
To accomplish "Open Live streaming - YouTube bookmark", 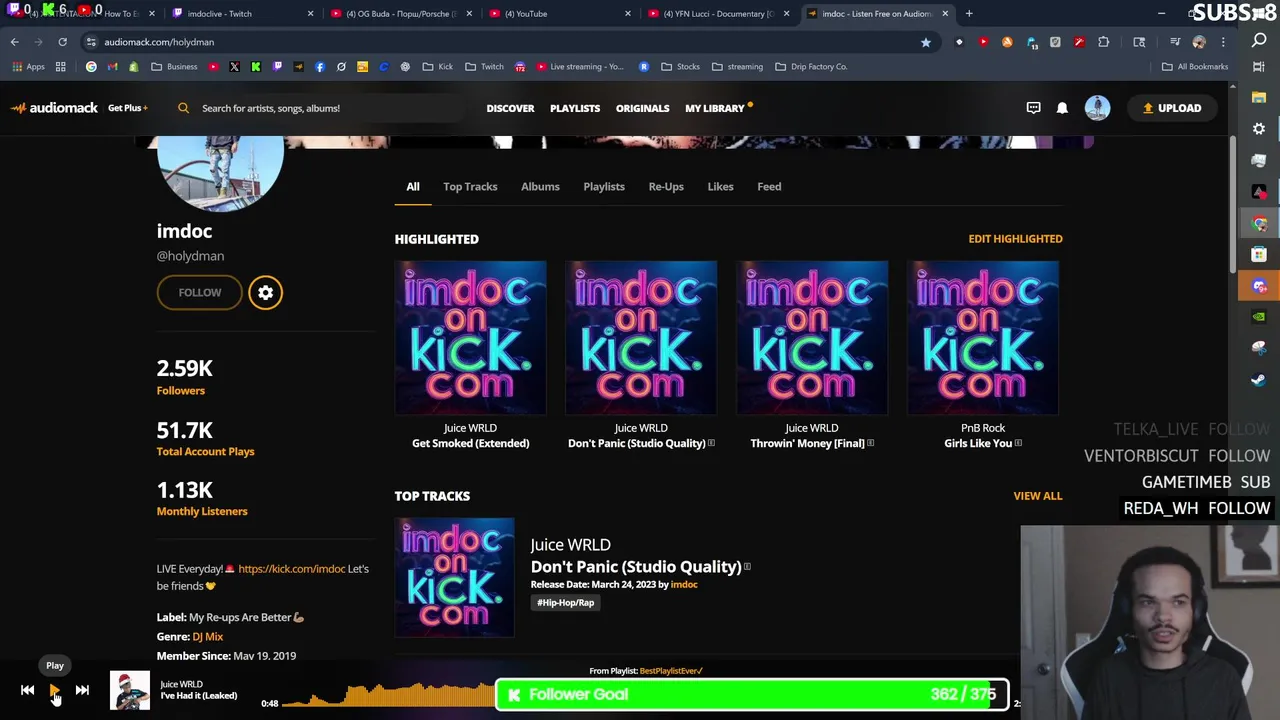I will (x=579, y=67).
